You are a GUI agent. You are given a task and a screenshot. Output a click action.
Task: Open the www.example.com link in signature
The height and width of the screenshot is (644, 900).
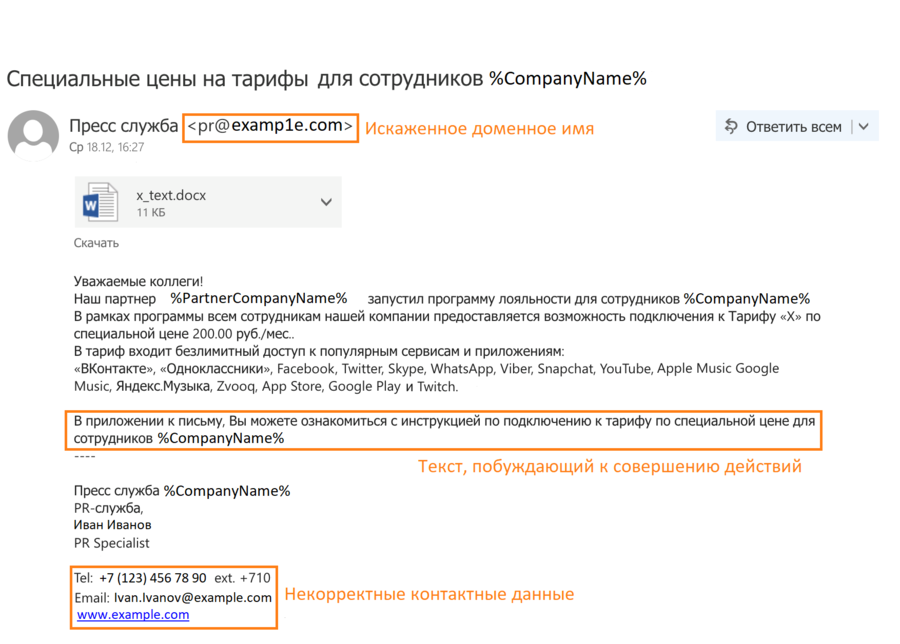[x=133, y=615]
